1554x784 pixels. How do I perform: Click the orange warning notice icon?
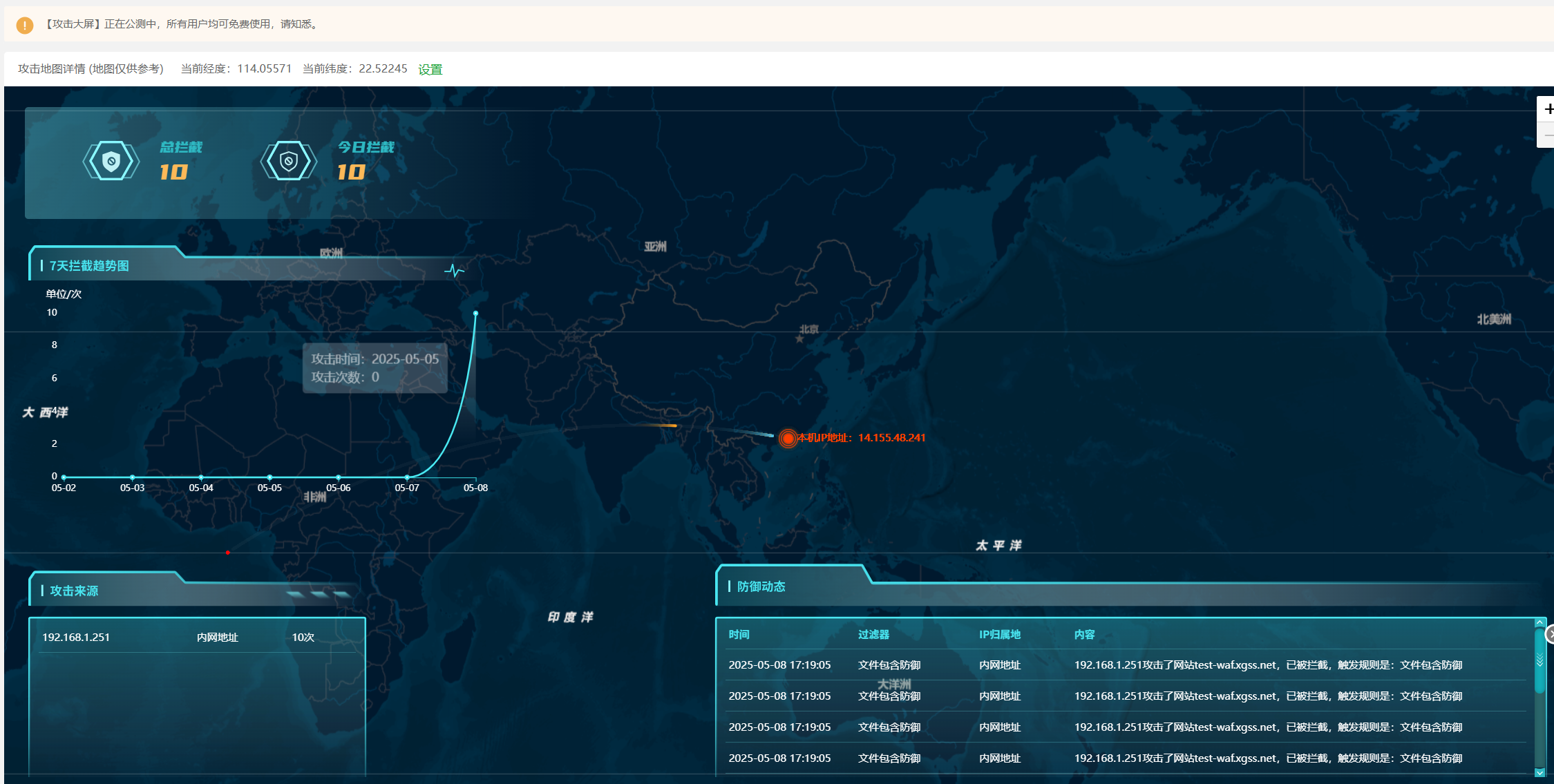coord(24,25)
